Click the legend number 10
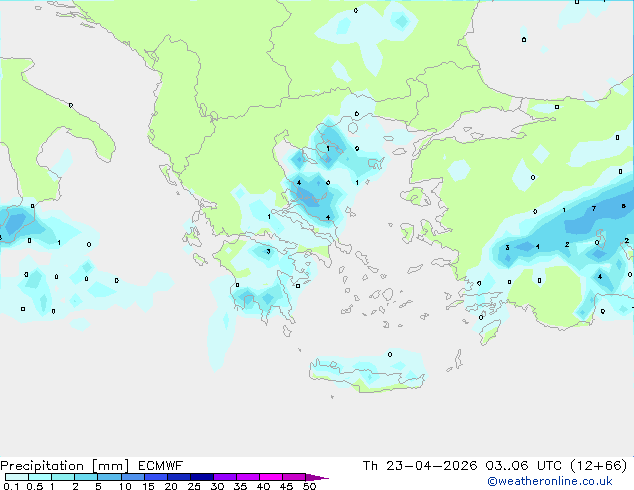Viewport: 634px width, 490px height. [125, 486]
